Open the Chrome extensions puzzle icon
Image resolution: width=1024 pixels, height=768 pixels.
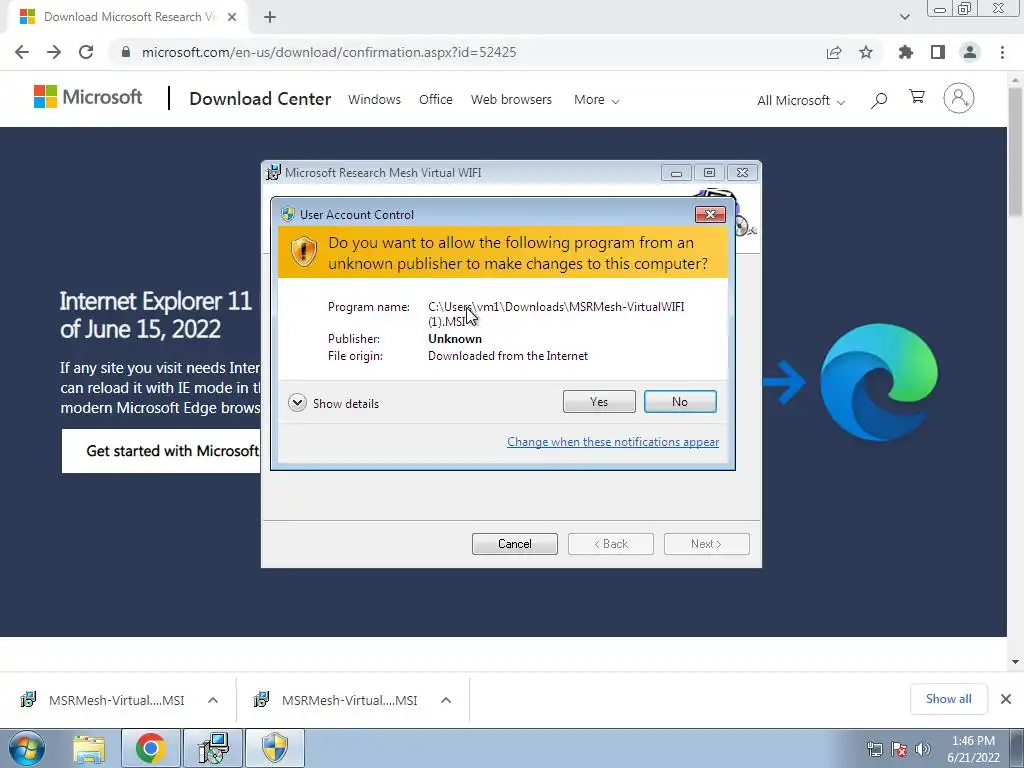click(906, 52)
